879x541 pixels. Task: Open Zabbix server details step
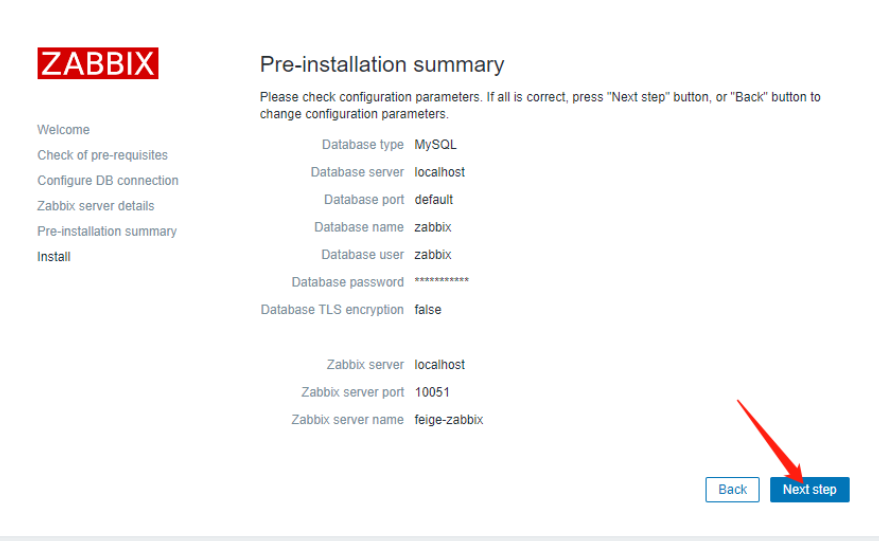coord(96,206)
